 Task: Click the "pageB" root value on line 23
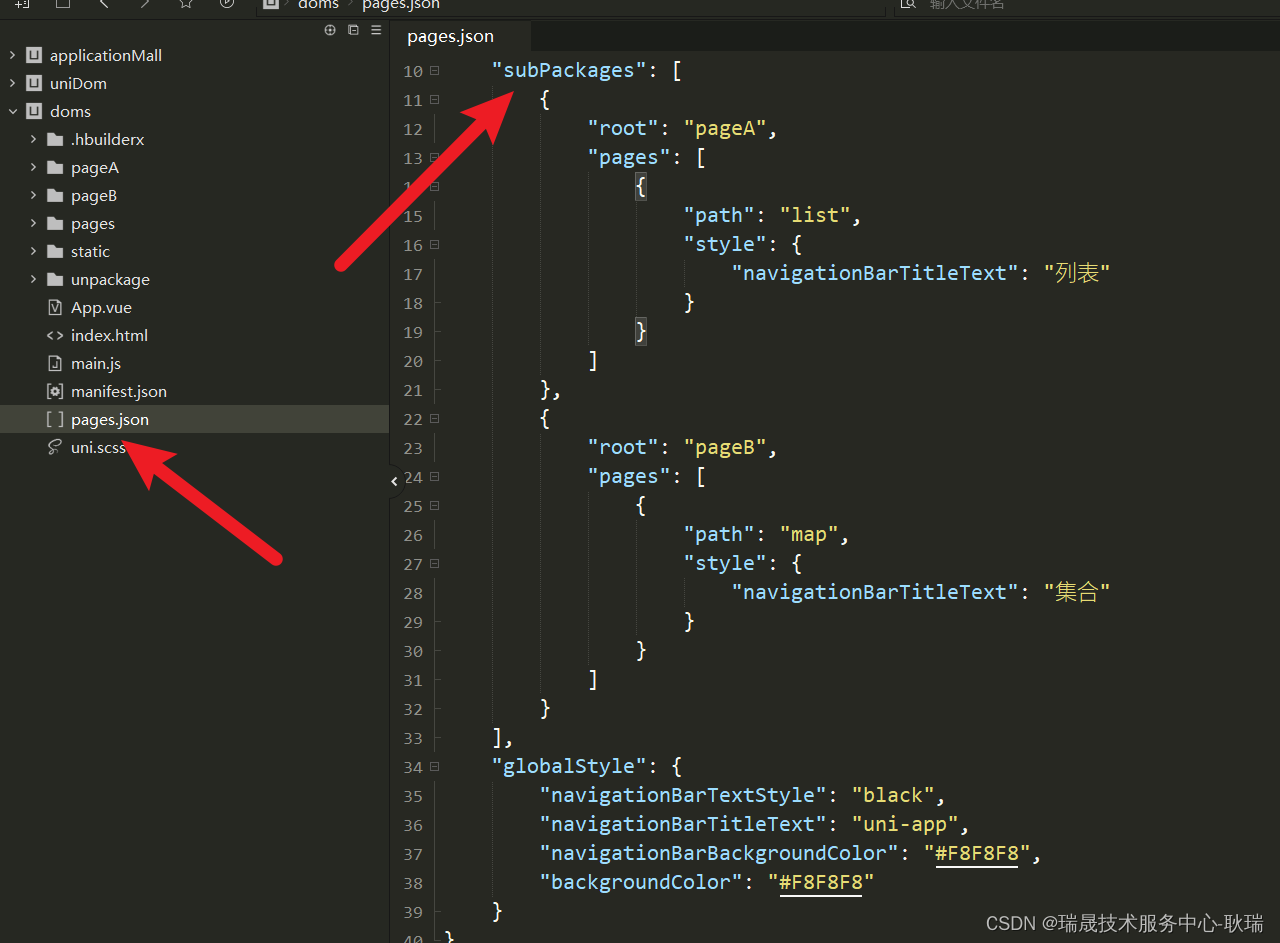725,448
